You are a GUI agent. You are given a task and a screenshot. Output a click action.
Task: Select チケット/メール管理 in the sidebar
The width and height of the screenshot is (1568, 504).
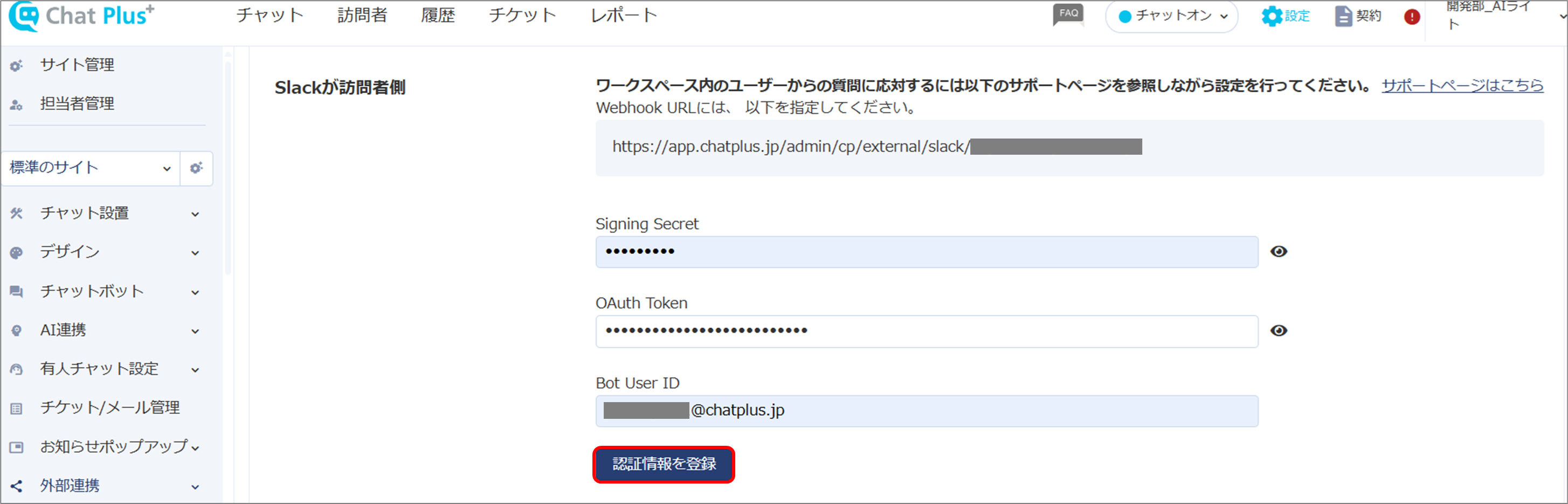(x=110, y=408)
